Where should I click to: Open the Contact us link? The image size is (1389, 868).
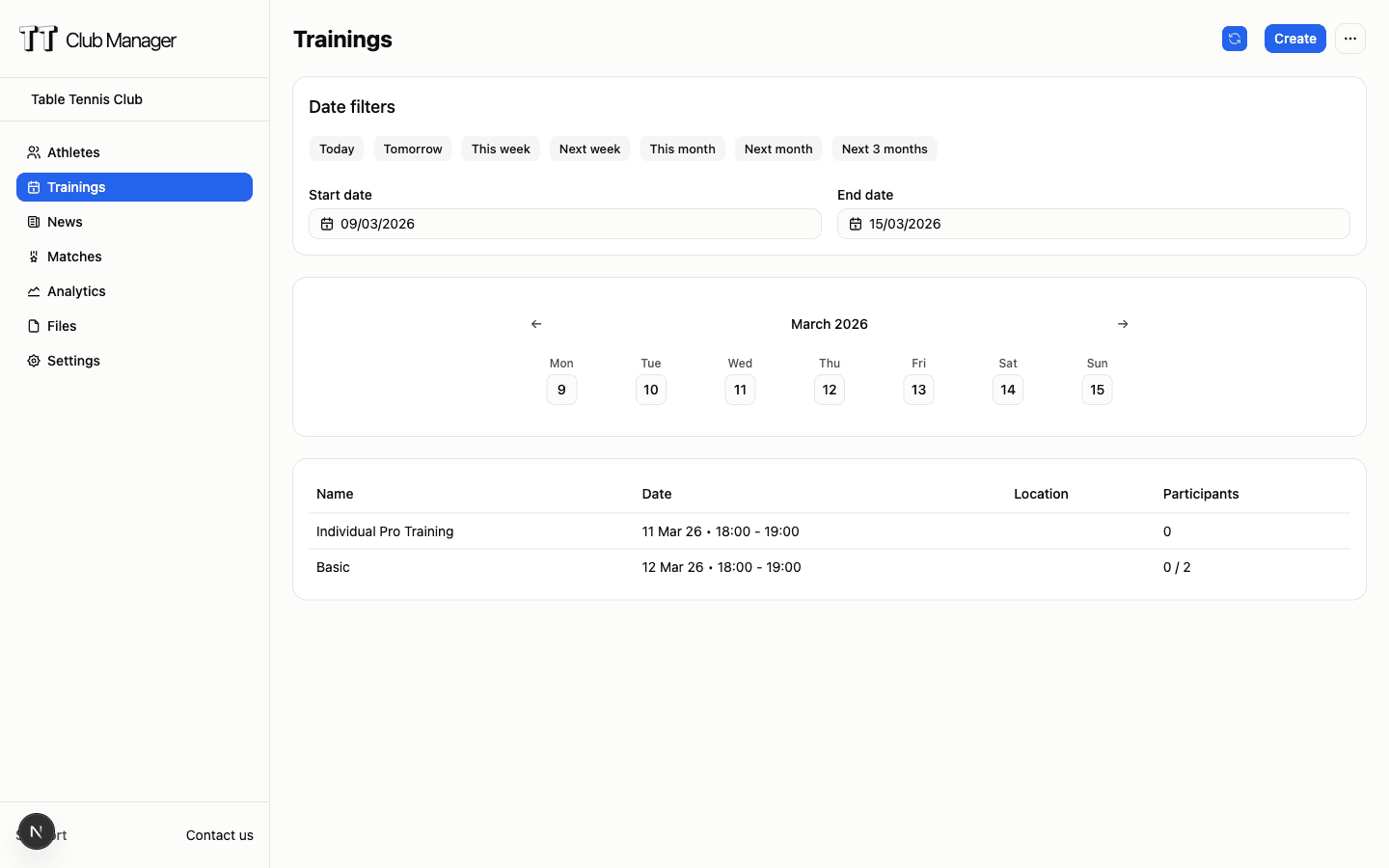pos(219,835)
